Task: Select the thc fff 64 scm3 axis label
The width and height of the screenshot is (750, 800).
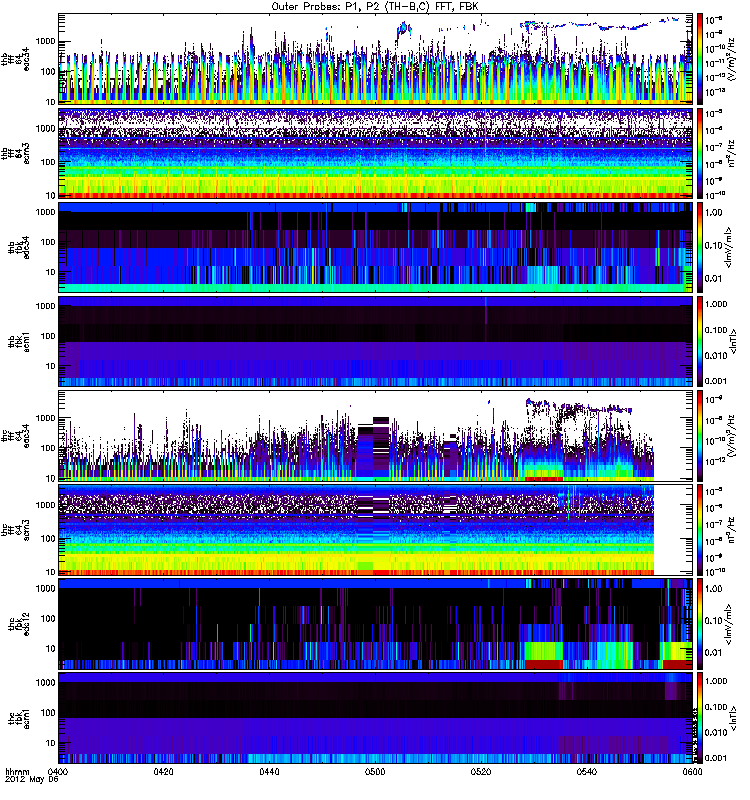Action: (15, 530)
